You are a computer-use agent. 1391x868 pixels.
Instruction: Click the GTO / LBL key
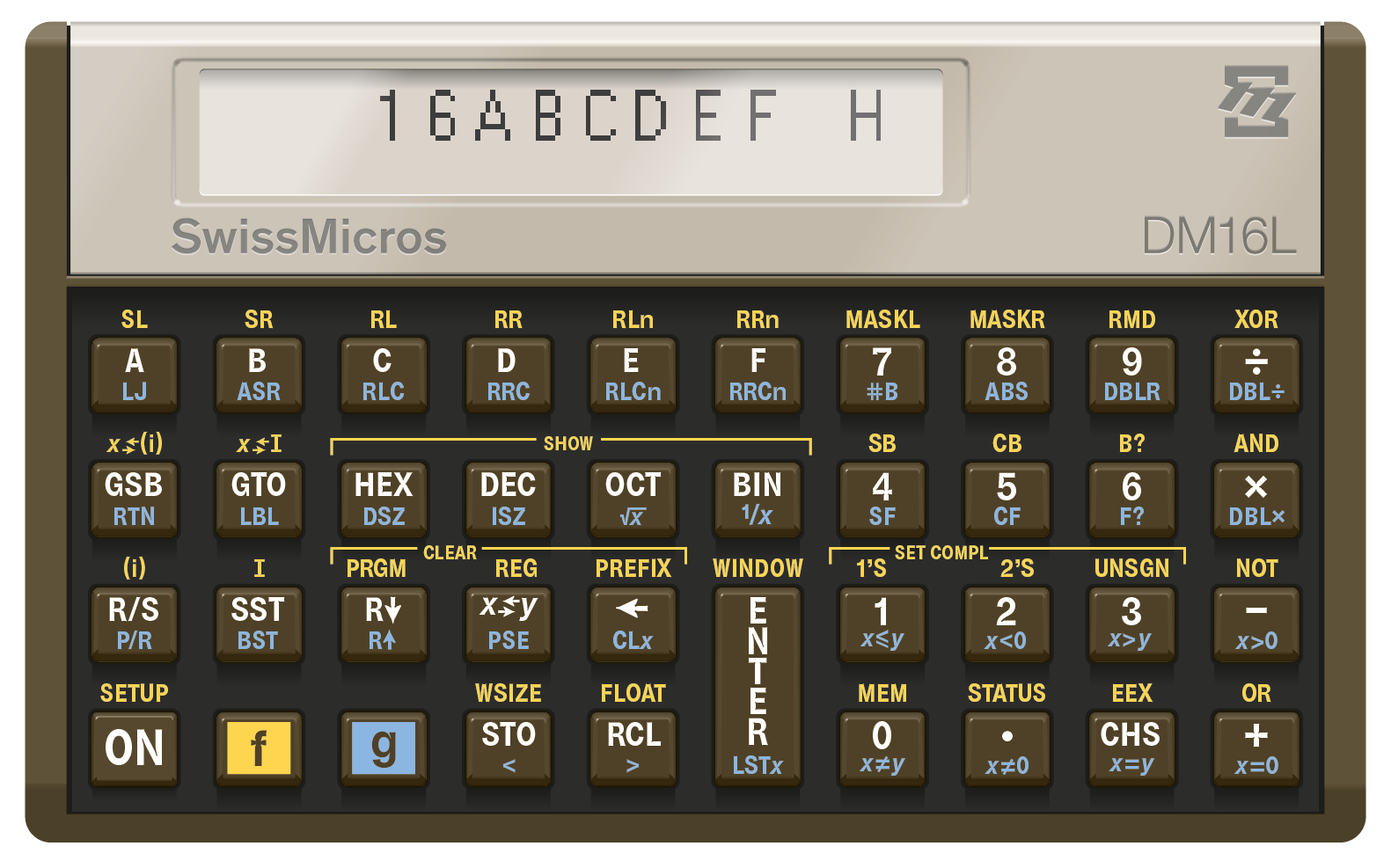click(259, 500)
